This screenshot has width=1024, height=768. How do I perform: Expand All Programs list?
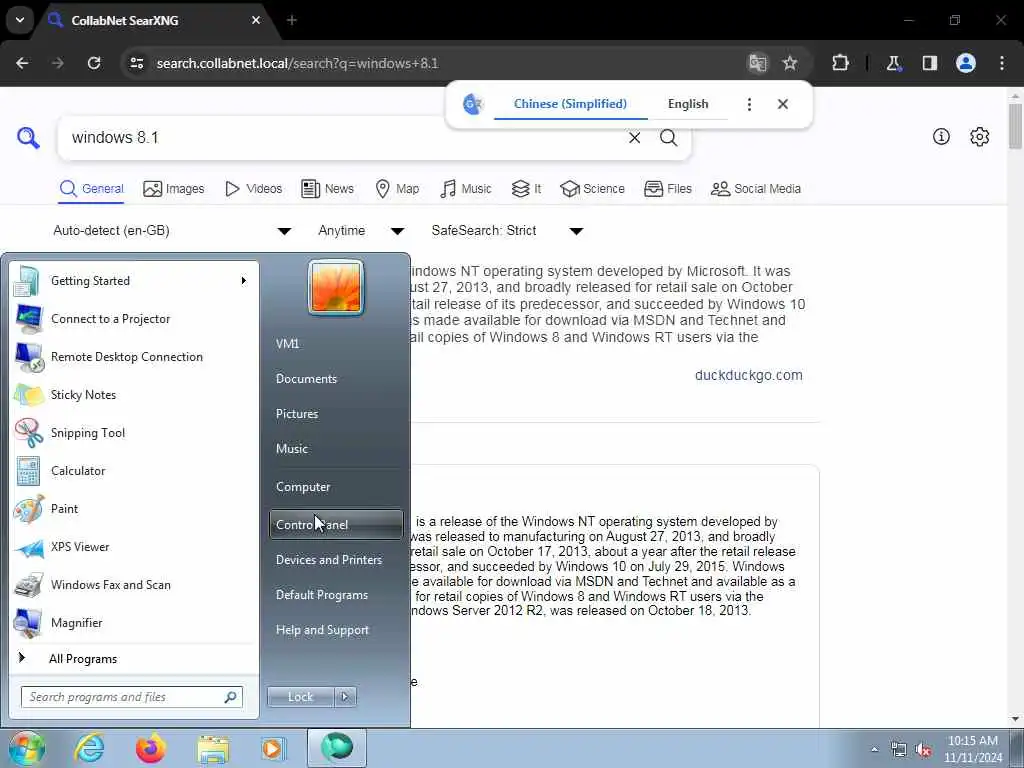point(133,658)
